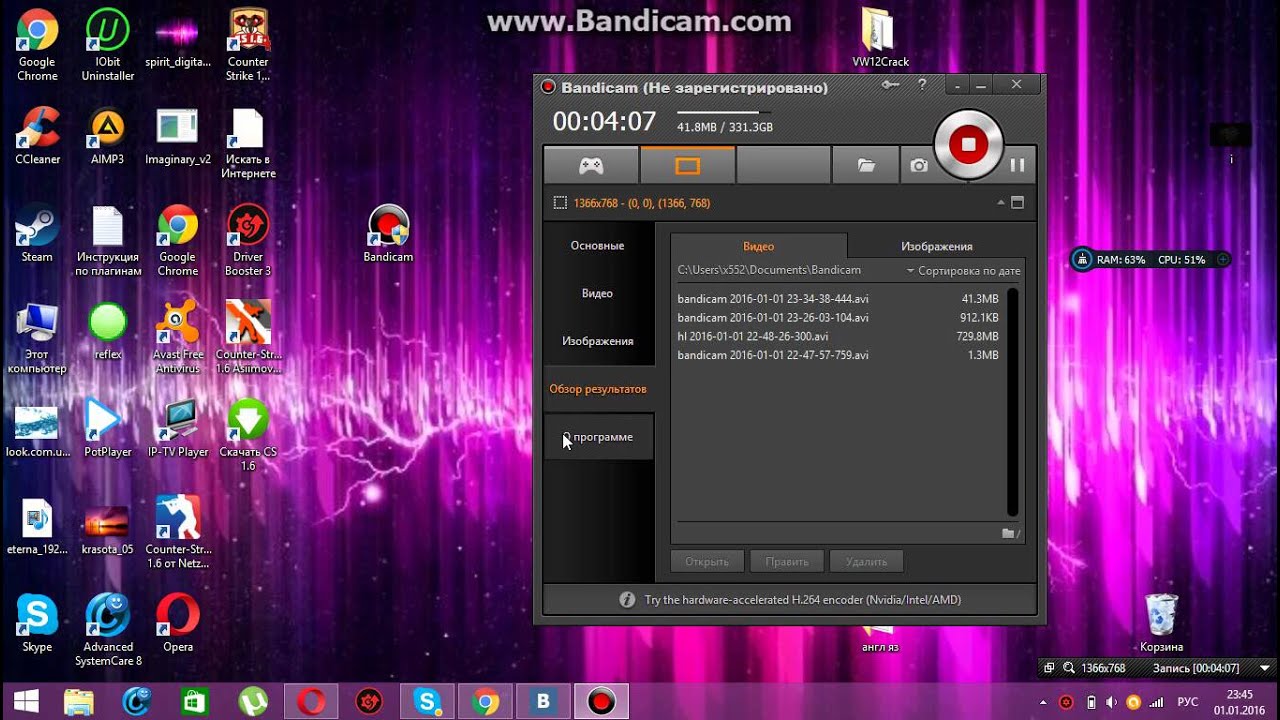Switch to game recording mode gamepad icon
Viewport: 1280px width, 720px height.
pos(591,166)
